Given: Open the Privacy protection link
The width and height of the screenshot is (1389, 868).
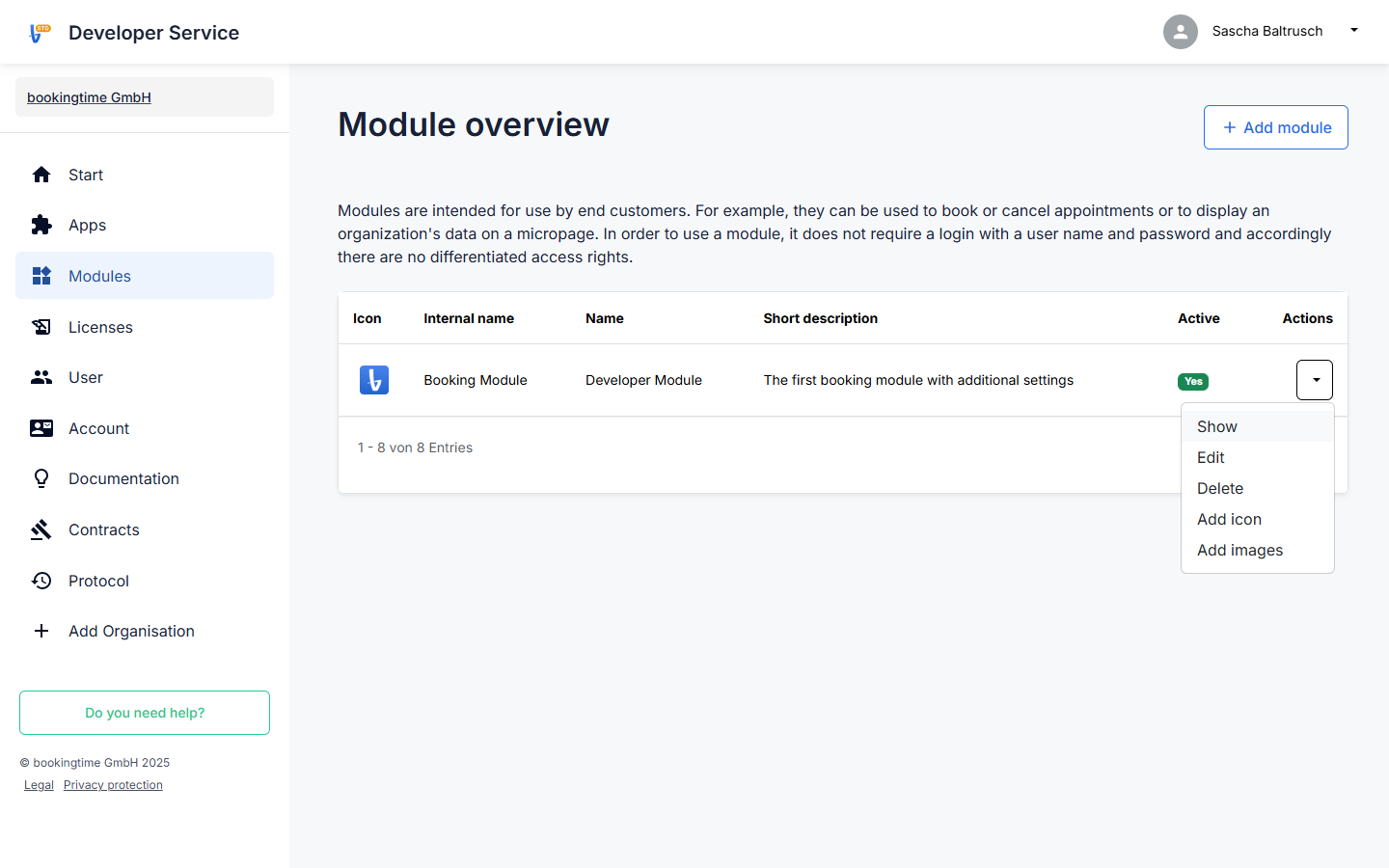Looking at the screenshot, I should 113,785.
